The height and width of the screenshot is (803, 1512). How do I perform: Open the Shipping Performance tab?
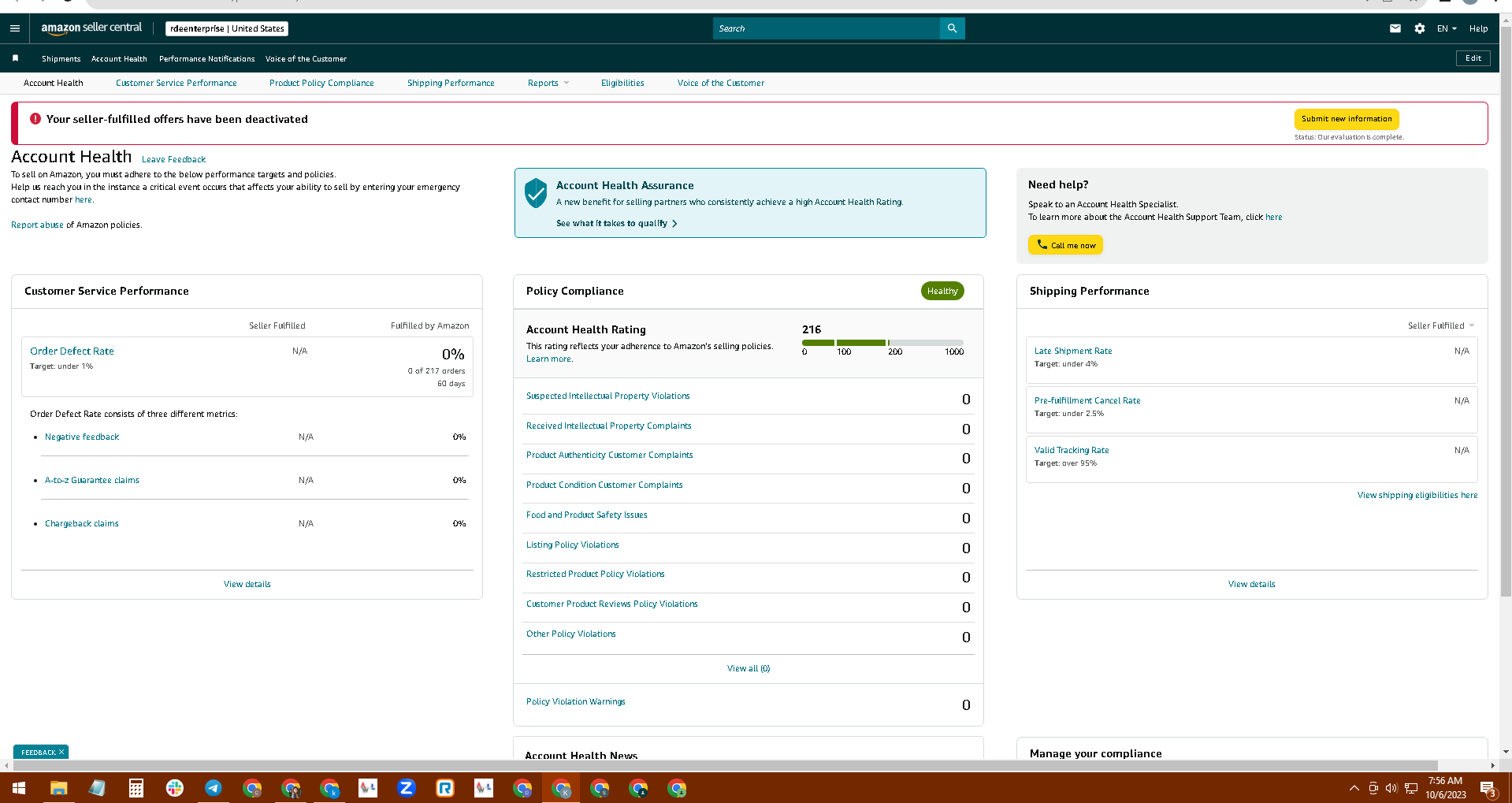451,83
